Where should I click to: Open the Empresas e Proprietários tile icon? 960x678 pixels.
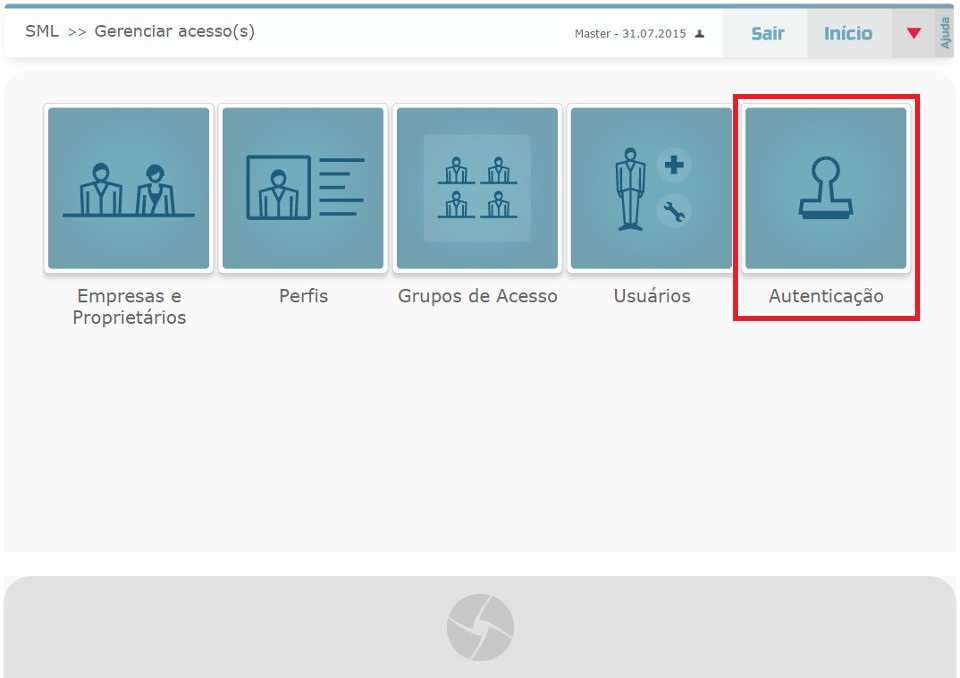(x=129, y=188)
